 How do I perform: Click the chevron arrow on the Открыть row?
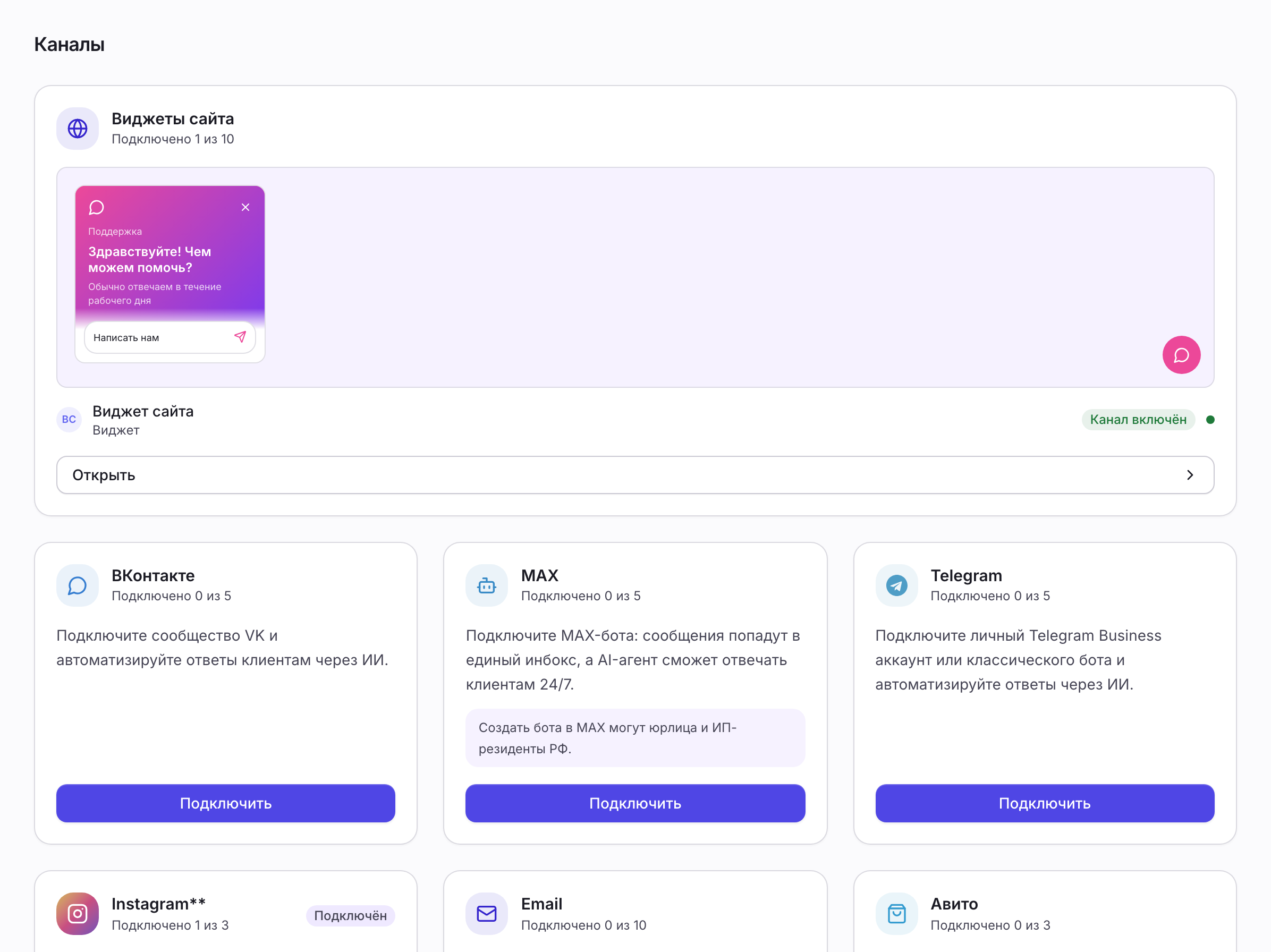coord(1190,475)
